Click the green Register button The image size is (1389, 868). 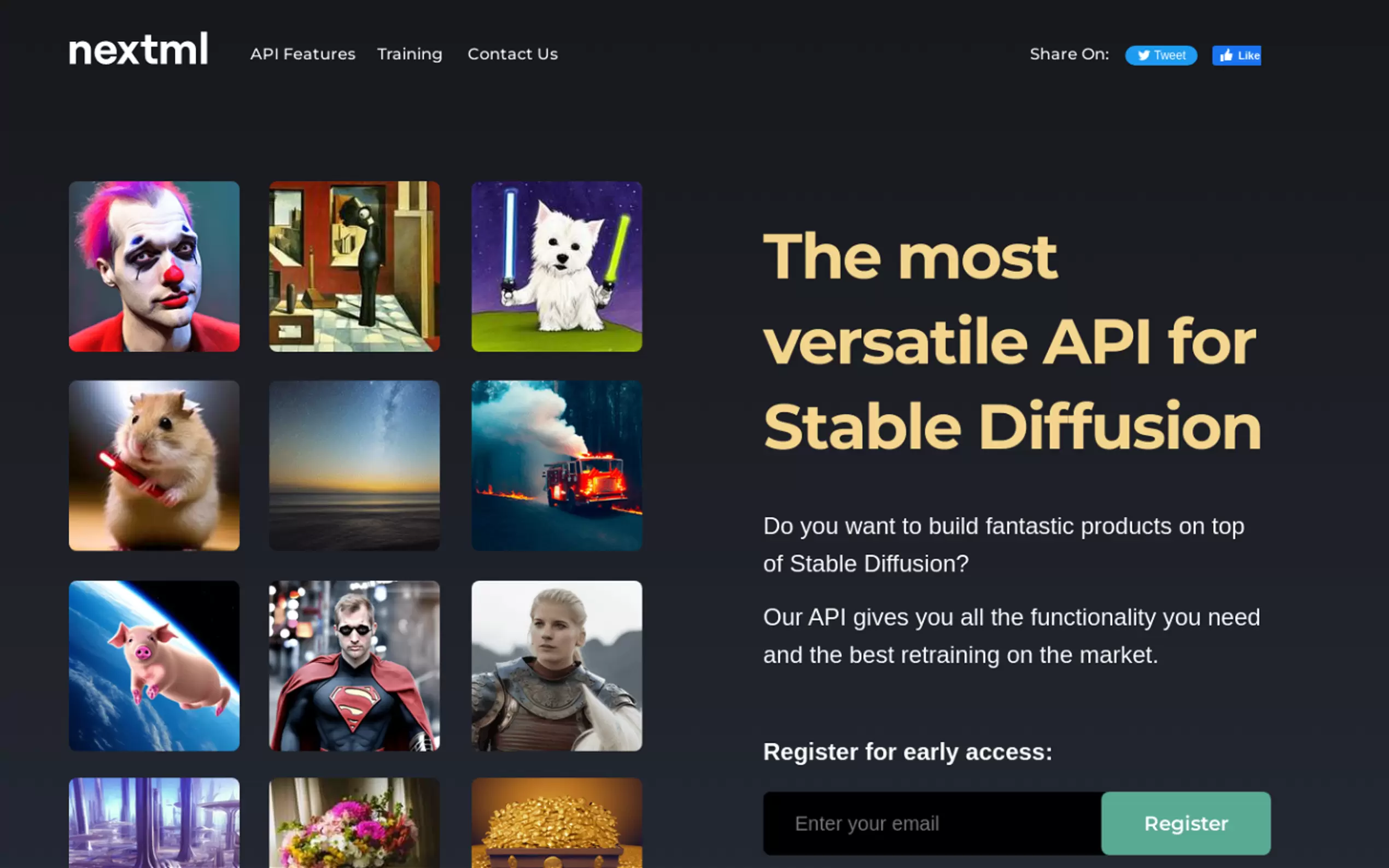(x=1186, y=823)
